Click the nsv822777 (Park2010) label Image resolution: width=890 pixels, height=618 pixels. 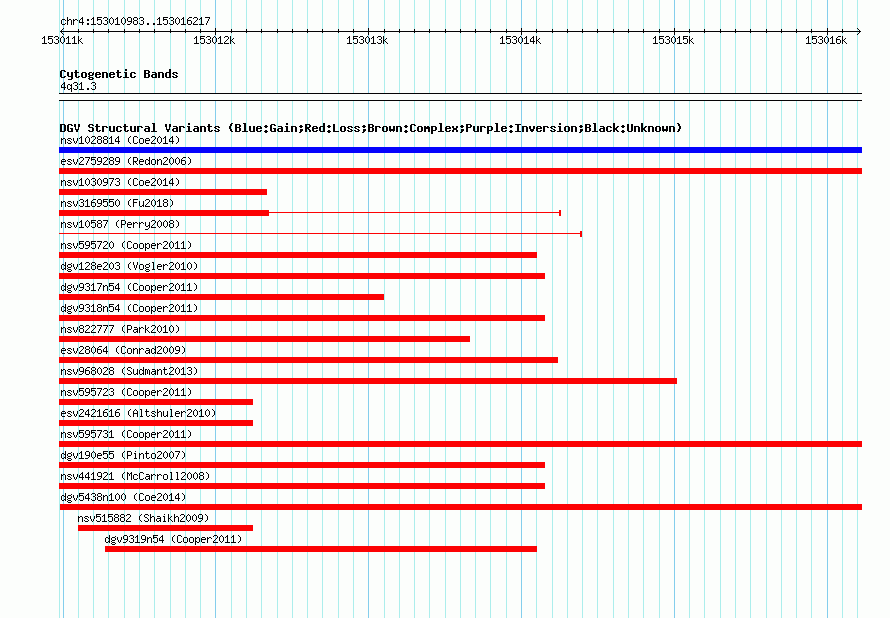pyautogui.click(x=120, y=329)
